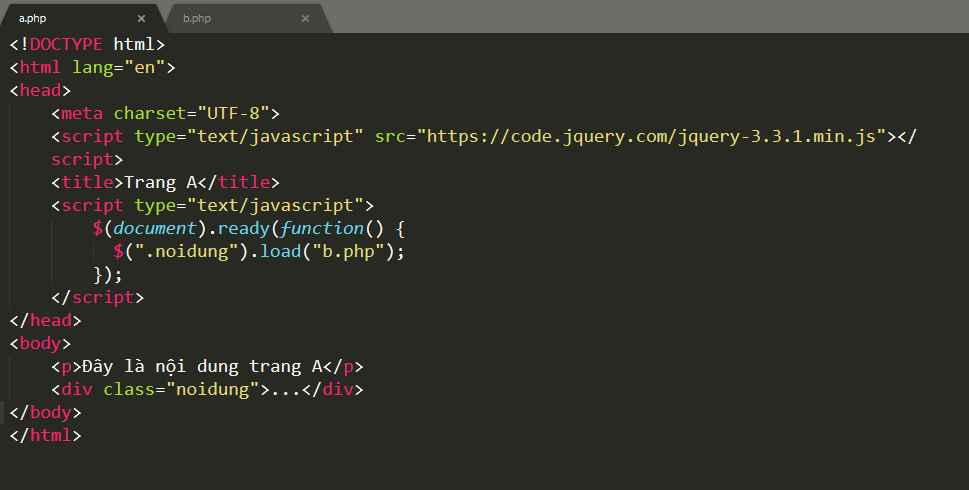Click the wrapped script> continuation line
The height and width of the screenshot is (490, 969).
pyautogui.click(x=87, y=159)
